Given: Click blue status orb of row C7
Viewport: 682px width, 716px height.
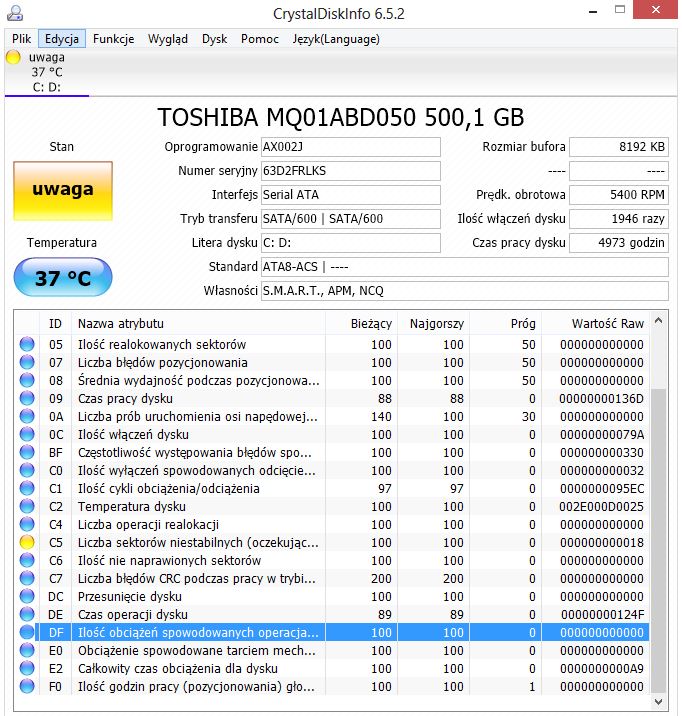Looking at the screenshot, I should coord(27,579).
